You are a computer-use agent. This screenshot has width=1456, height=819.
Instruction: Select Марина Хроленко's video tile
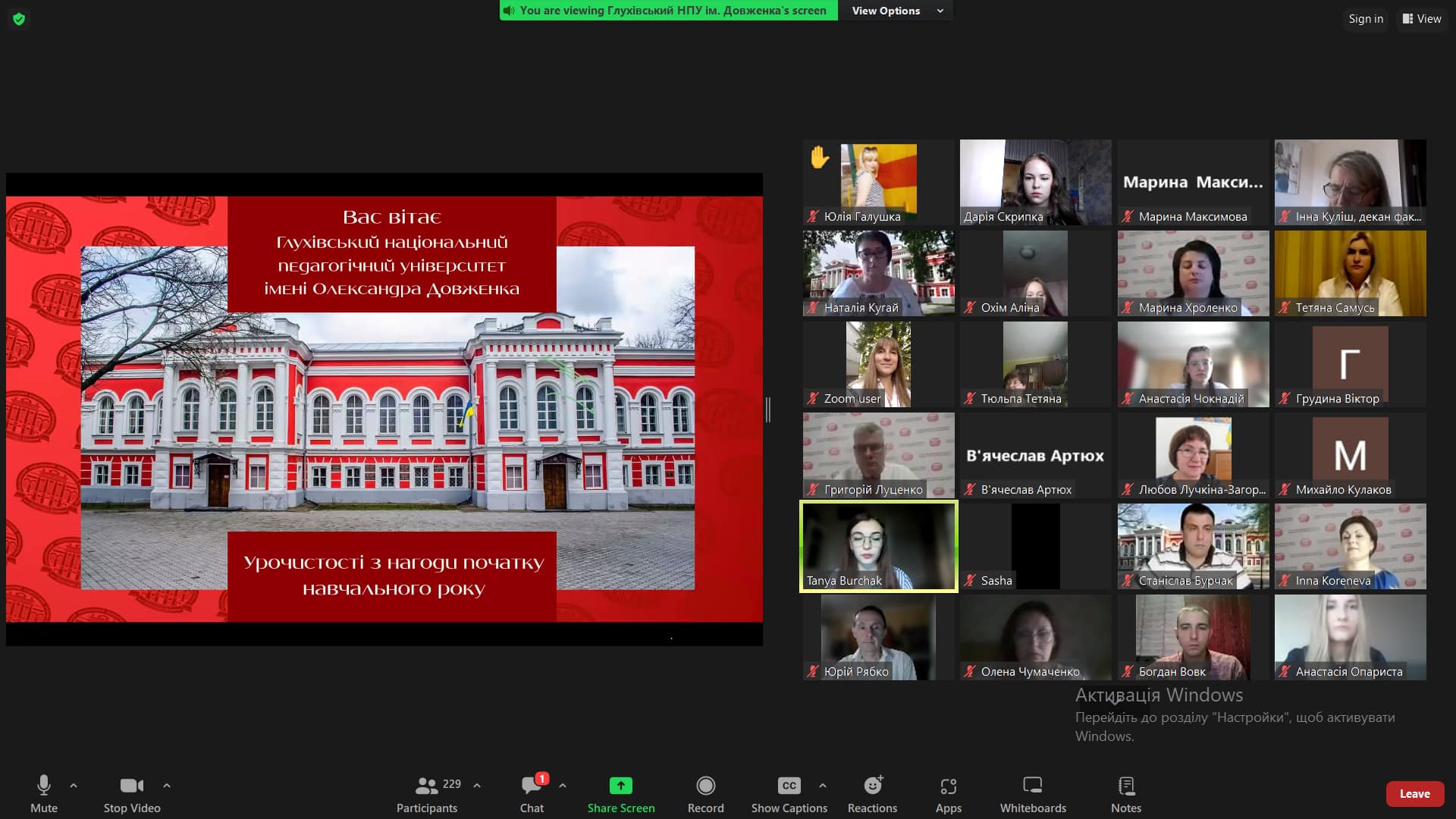1194,273
